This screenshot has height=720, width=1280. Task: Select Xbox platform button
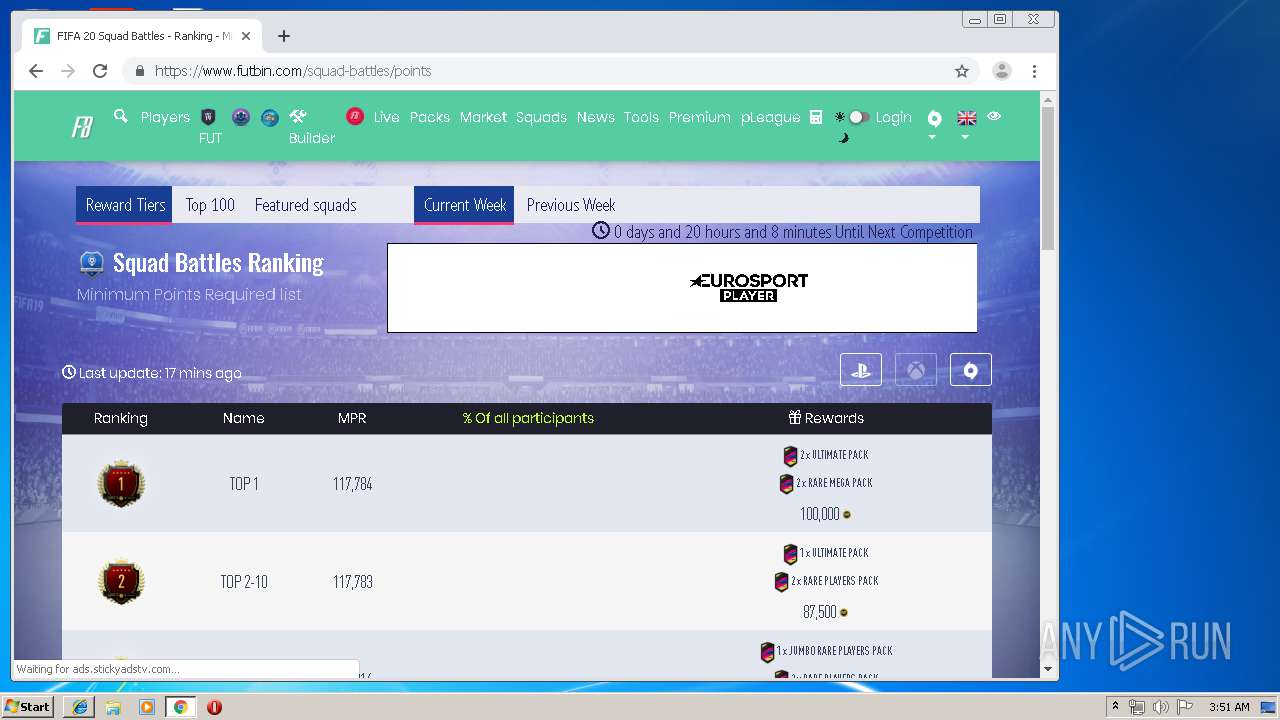tap(916, 370)
